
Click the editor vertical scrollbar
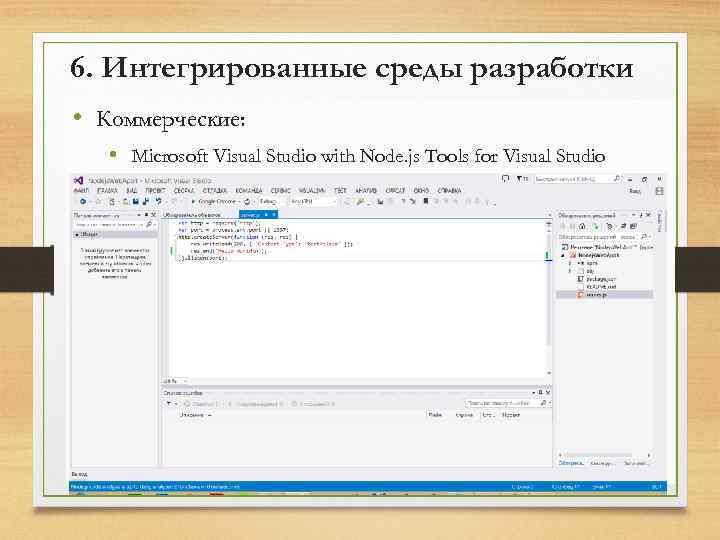point(548,298)
